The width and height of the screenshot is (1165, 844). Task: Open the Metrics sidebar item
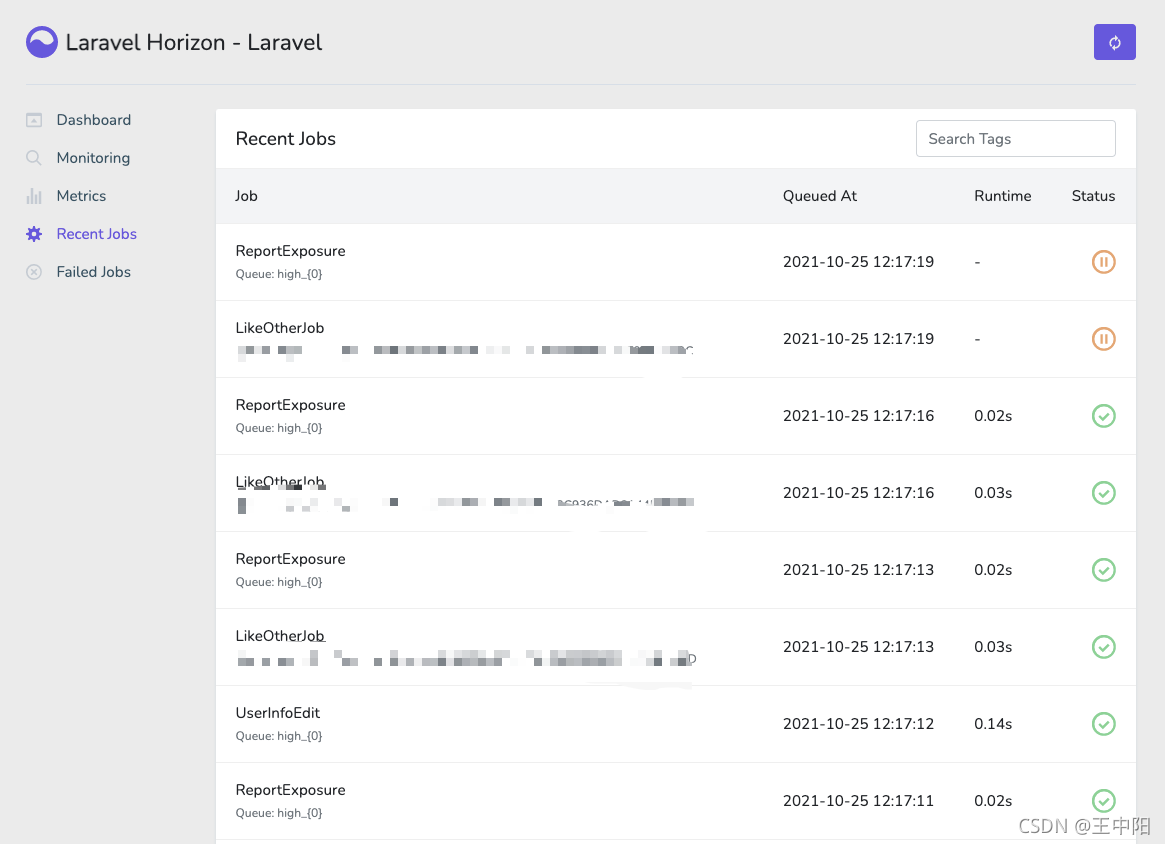[x=81, y=195]
